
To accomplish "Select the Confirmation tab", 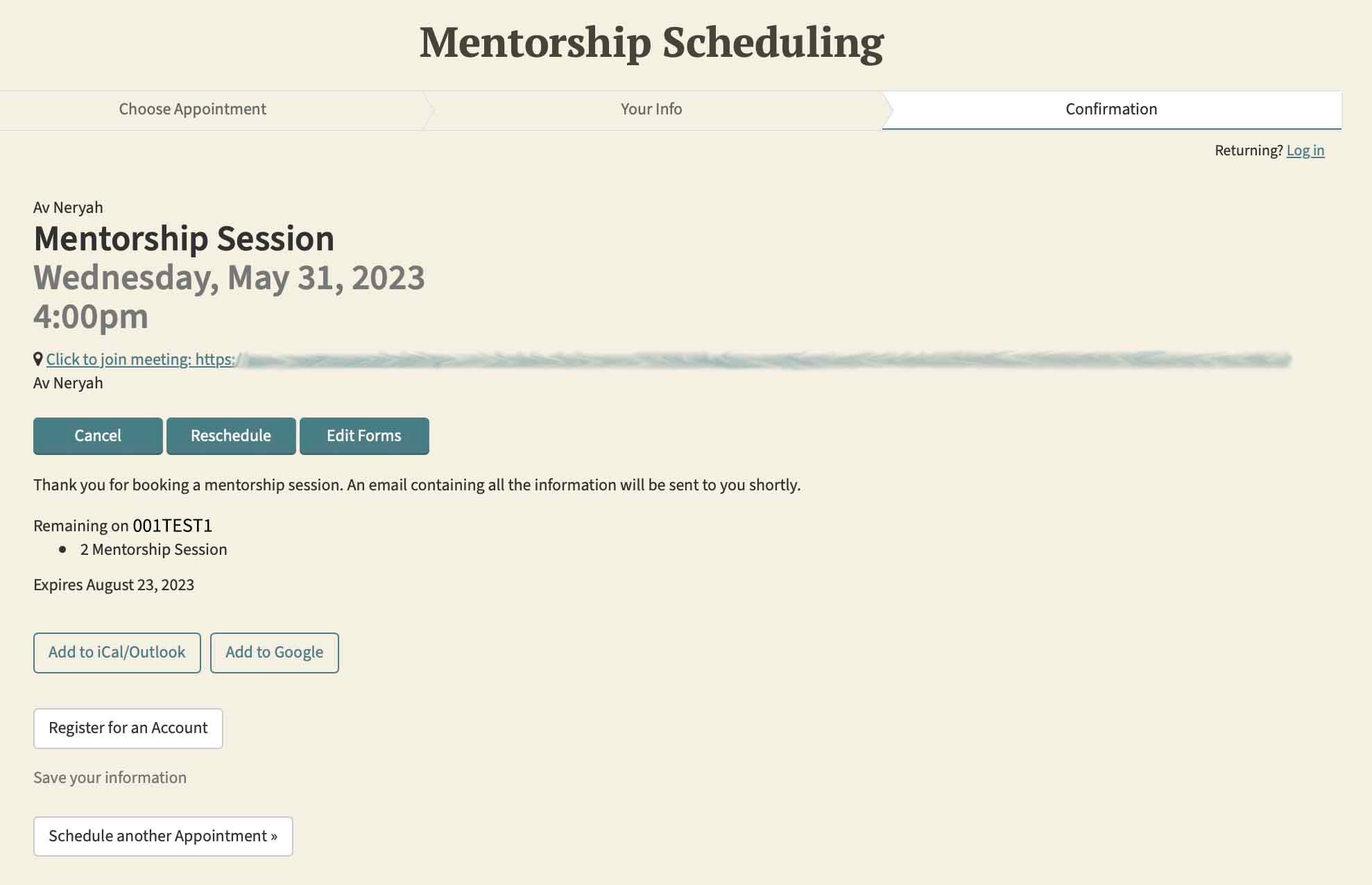I will [1110, 109].
